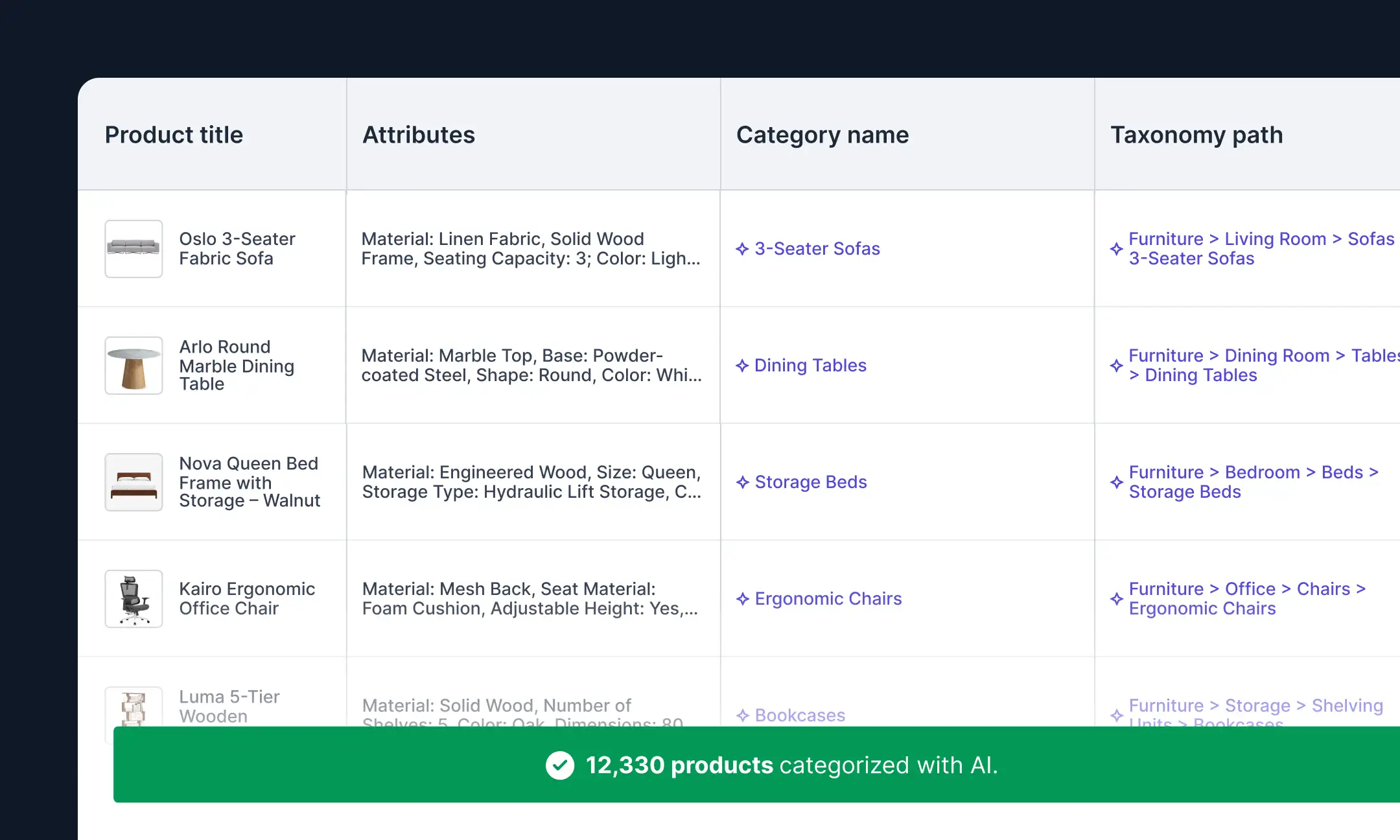Select the Storage Beds category link
Screen dimensions: 1400x840
click(811, 482)
